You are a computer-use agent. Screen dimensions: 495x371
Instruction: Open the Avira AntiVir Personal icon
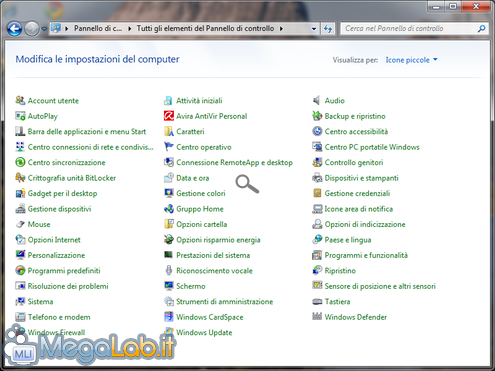click(169, 116)
